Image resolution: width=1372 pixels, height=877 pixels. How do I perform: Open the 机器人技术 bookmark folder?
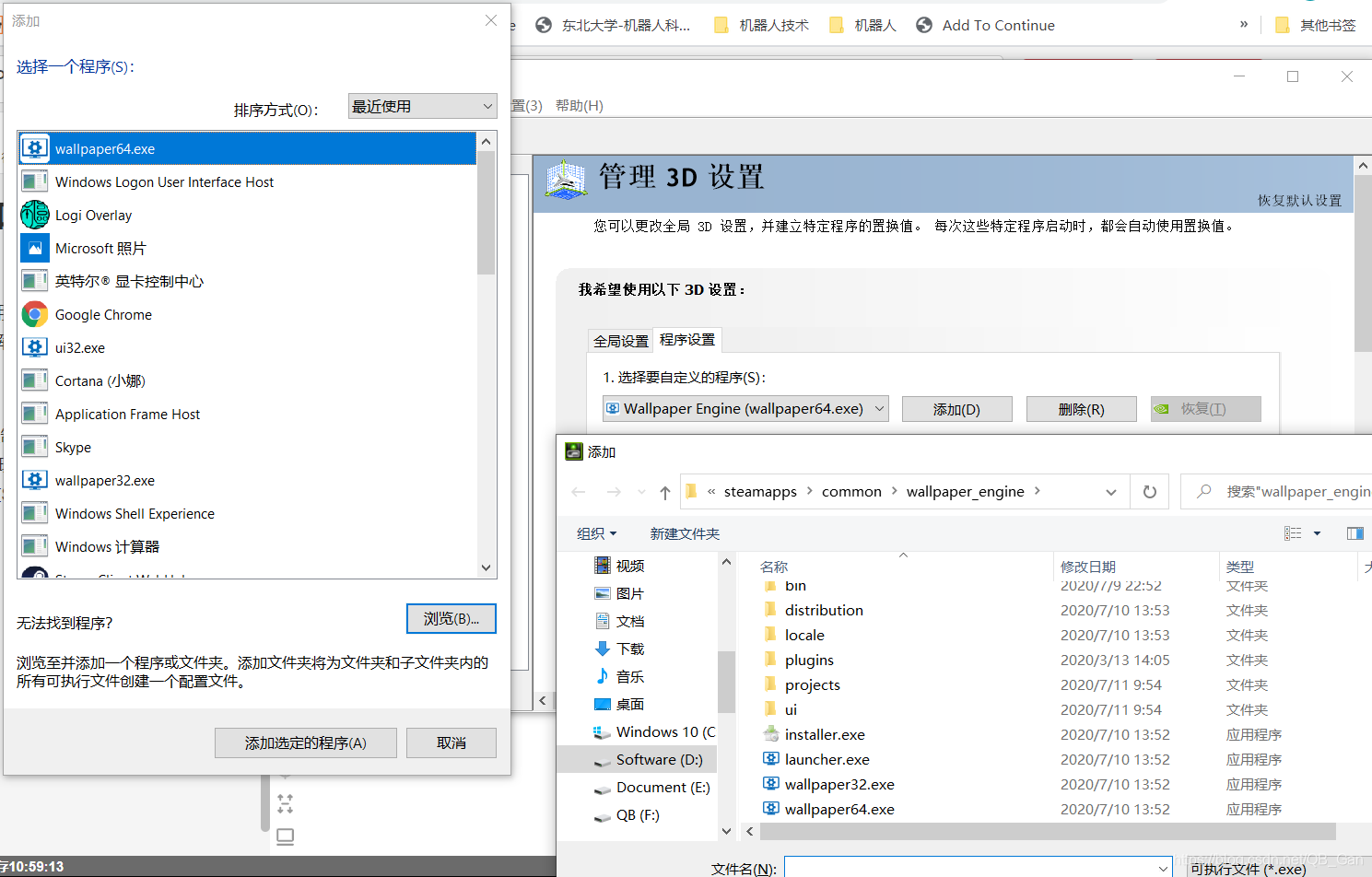click(762, 25)
